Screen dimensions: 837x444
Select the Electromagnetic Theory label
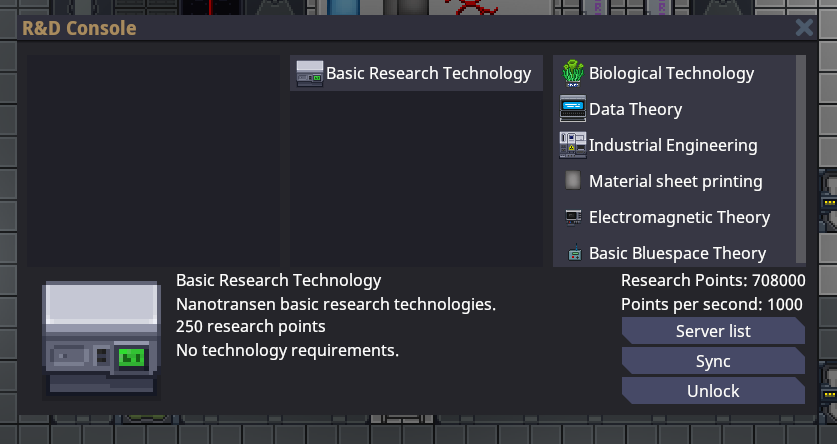tap(679, 217)
